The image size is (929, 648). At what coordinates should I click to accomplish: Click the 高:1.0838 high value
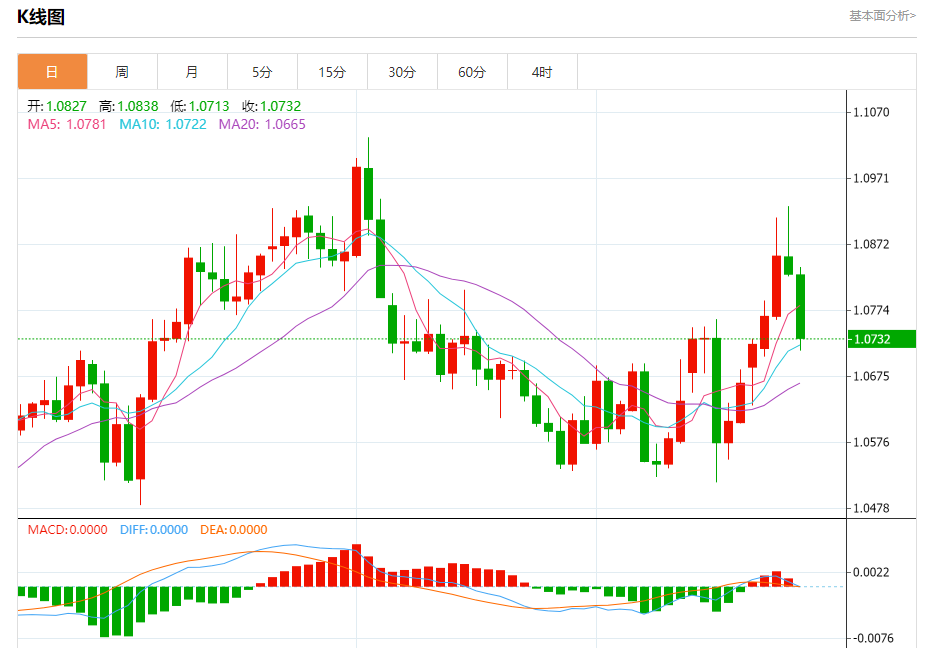tap(129, 106)
